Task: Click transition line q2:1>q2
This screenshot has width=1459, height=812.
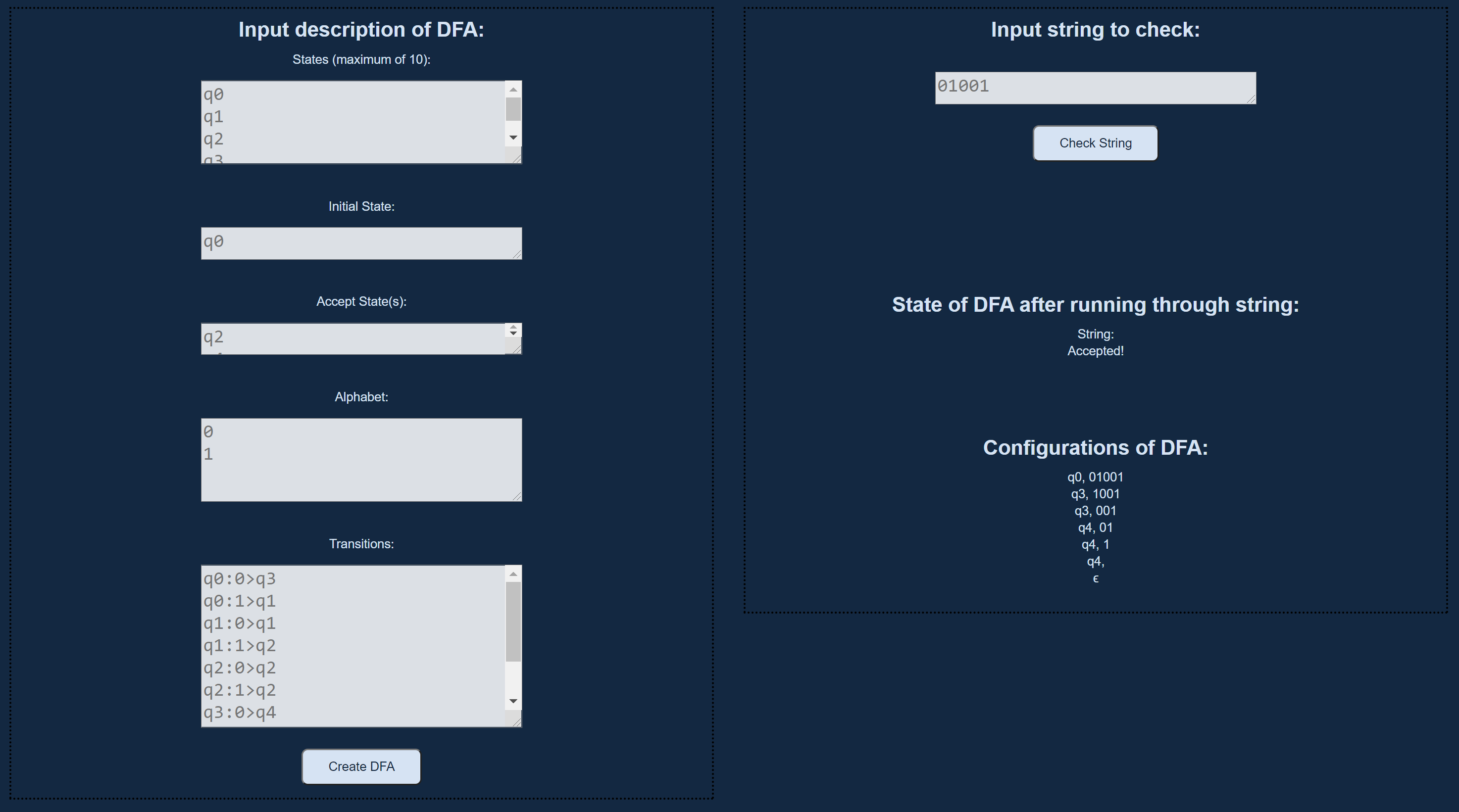Action: coord(240,690)
